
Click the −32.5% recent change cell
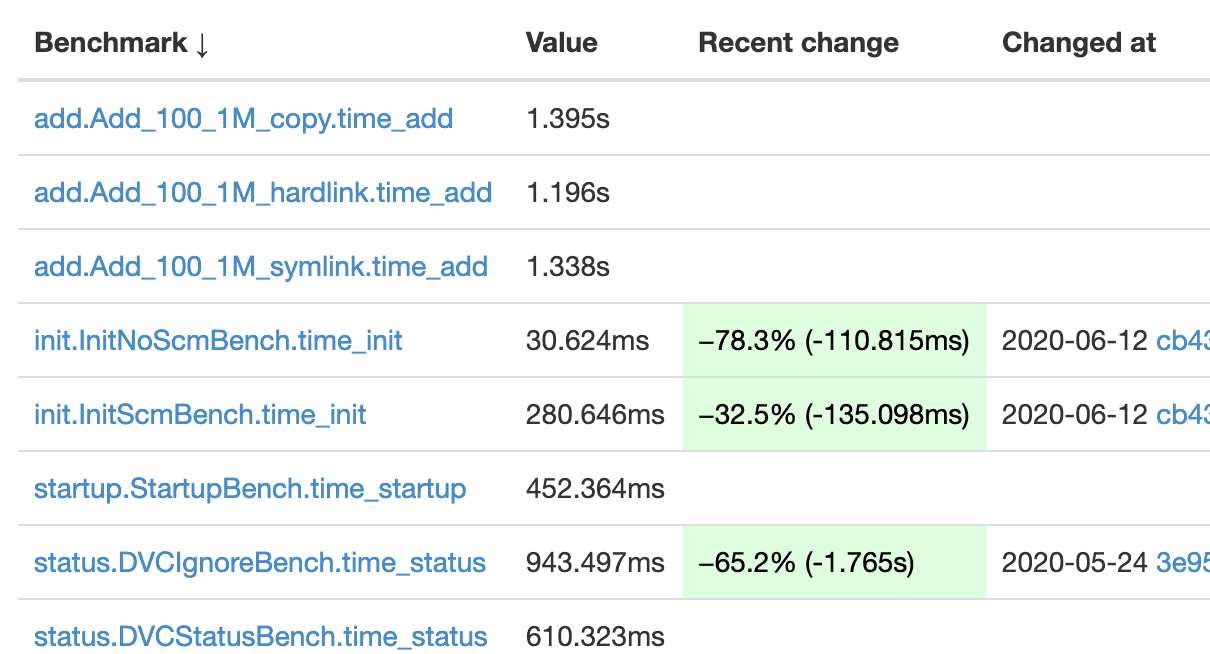pyautogui.click(x=834, y=414)
